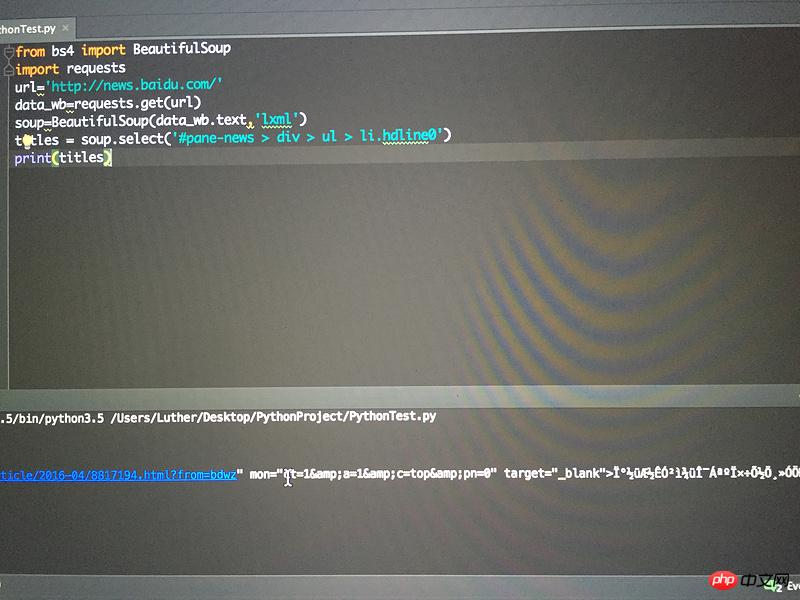Place cursor on 'BeautifulSoup' in the import line

[x=182, y=48]
